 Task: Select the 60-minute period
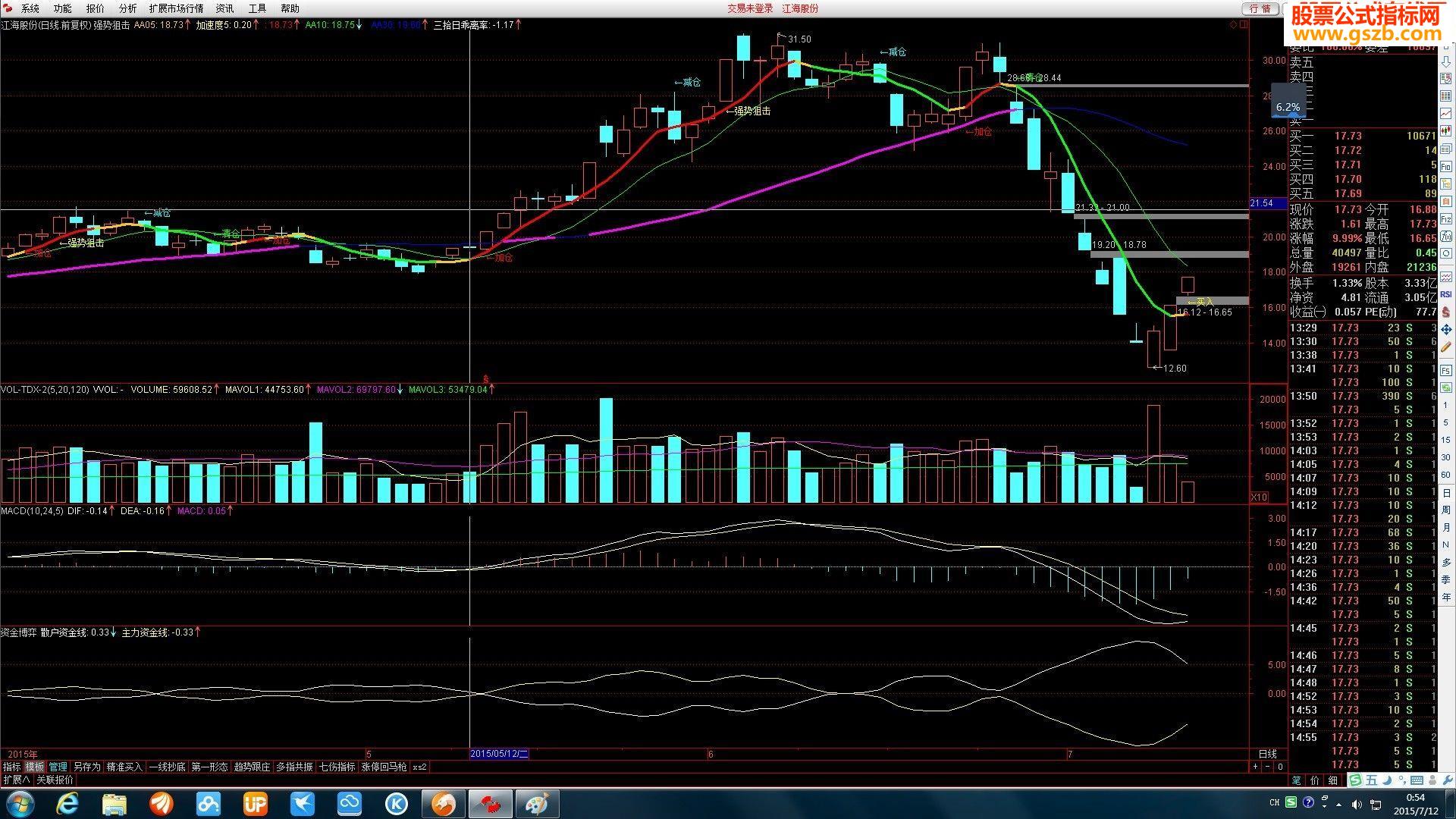pyautogui.click(x=1446, y=475)
